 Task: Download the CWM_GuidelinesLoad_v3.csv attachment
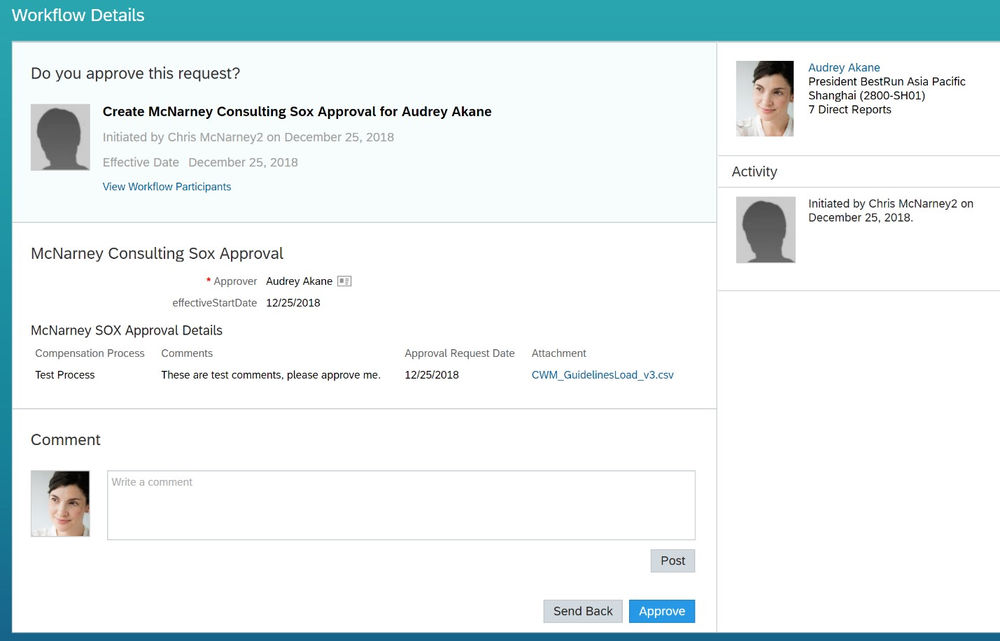pos(602,374)
